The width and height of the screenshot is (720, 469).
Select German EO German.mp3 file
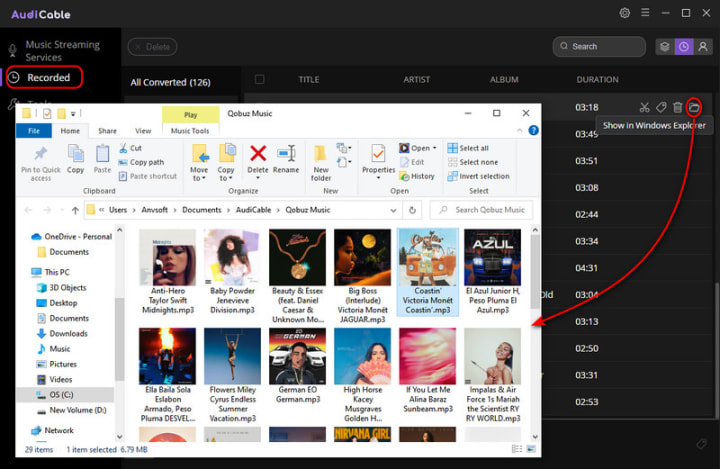(298, 366)
